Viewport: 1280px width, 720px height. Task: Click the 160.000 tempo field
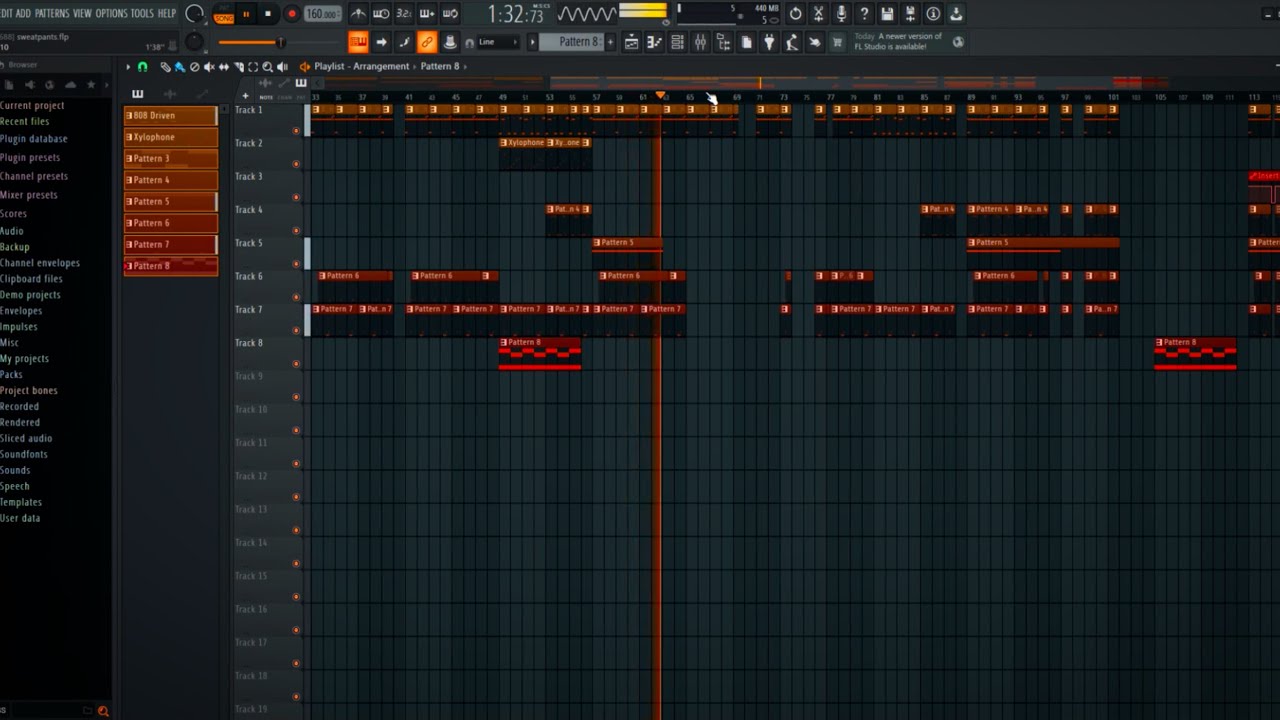pyautogui.click(x=321, y=14)
